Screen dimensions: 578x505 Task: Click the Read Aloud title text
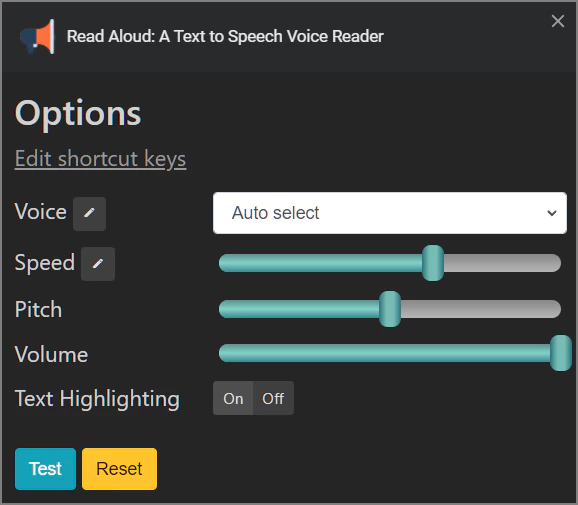pos(225,36)
